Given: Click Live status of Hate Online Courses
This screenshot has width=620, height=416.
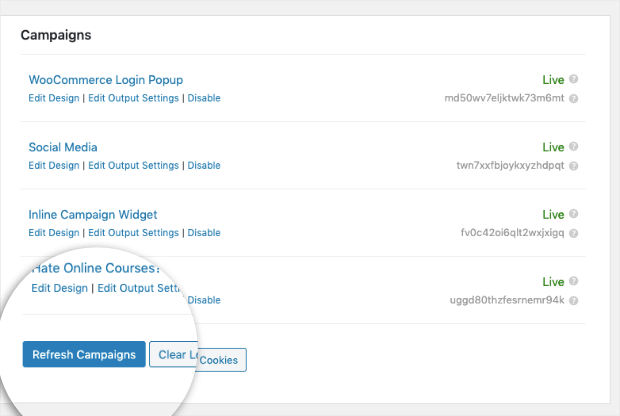Looking at the screenshot, I should 553,282.
